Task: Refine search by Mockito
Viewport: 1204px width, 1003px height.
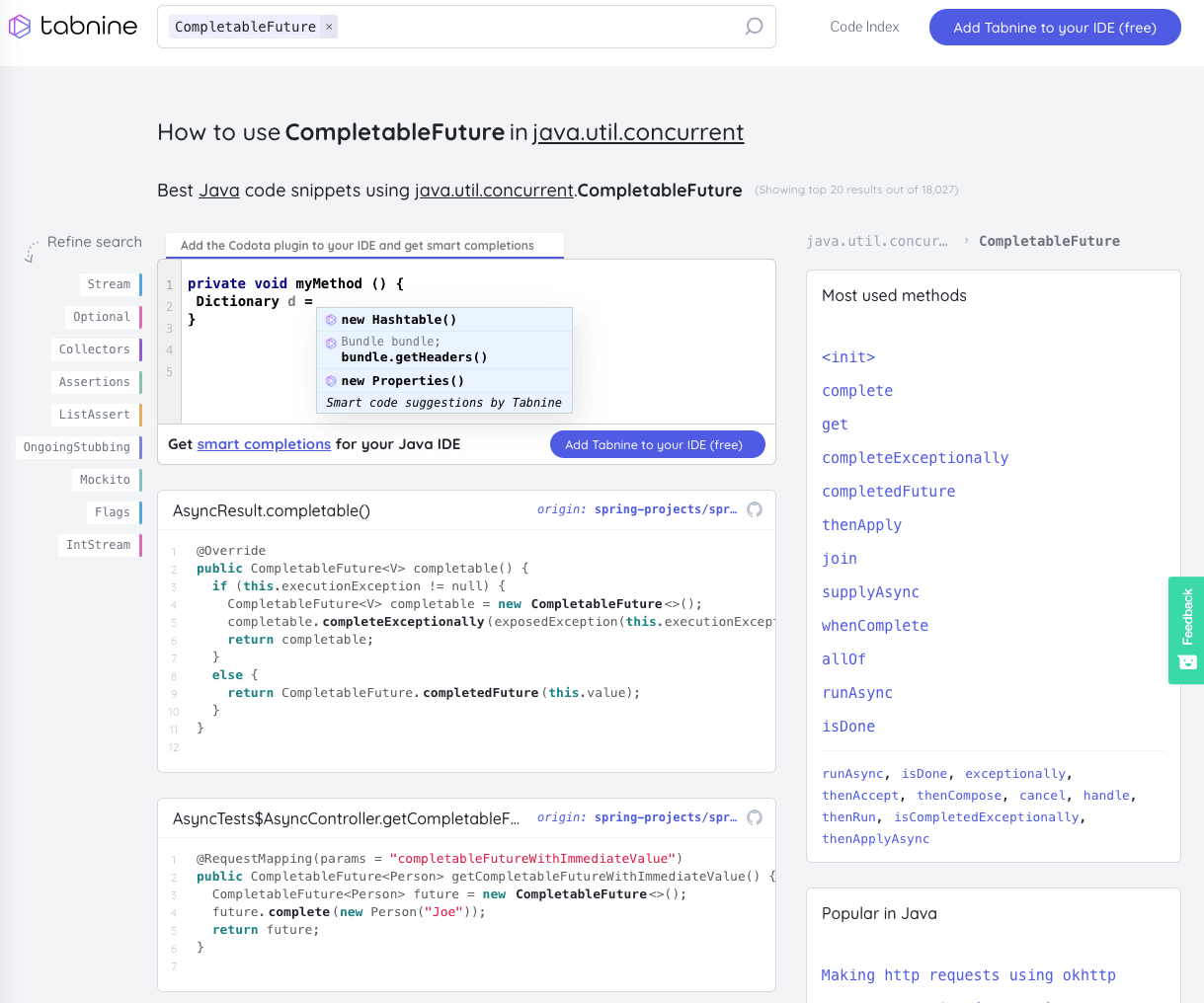Action: (x=106, y=480)
